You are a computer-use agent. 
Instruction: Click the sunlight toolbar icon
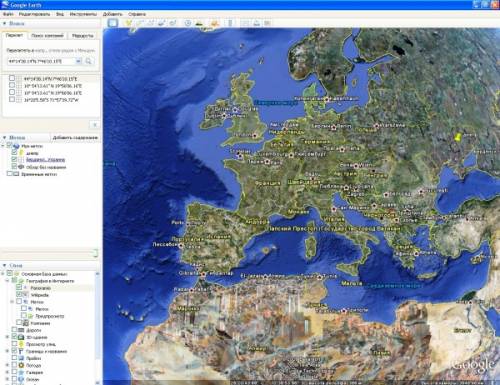(199, 23)
